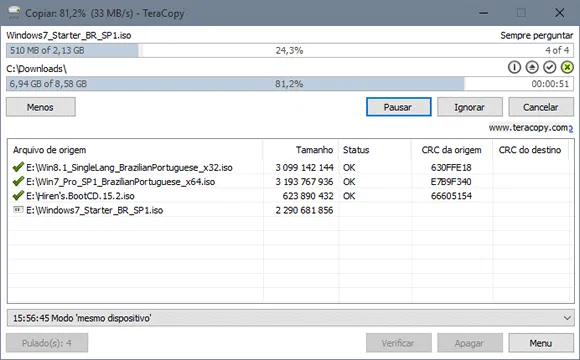Collapse the file list with Menos
Viewport: 580px width, 360px height.
pos(41,107)
